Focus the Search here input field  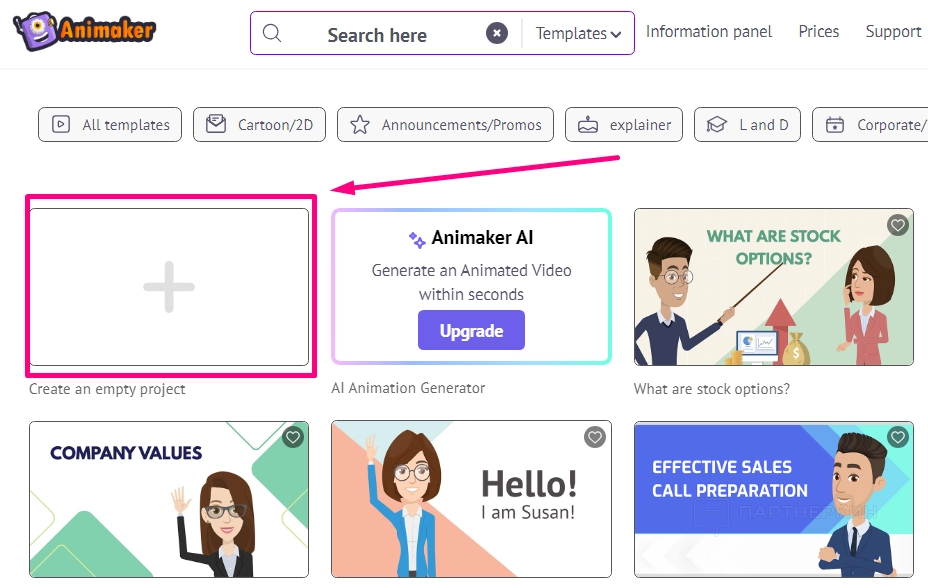click(377, 35)
